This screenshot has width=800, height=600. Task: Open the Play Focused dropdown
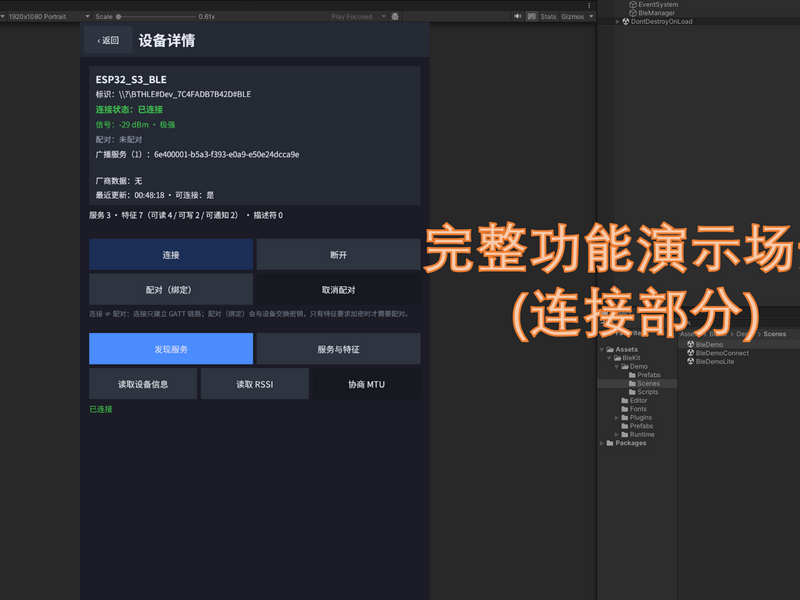tap(358, 16)
